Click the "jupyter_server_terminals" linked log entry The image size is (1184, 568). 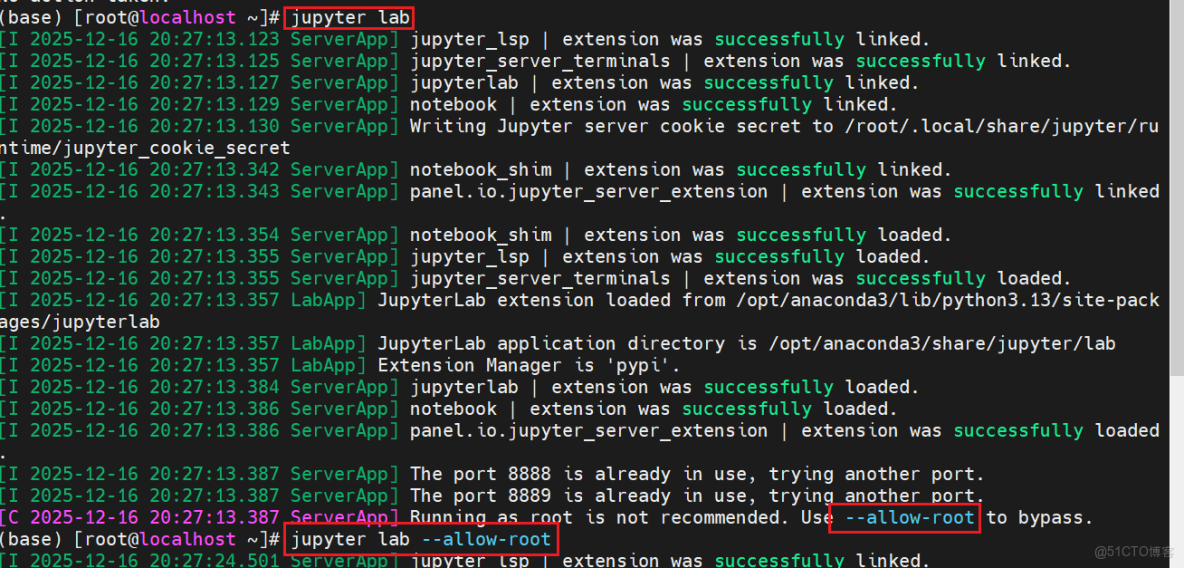(540, 61)
